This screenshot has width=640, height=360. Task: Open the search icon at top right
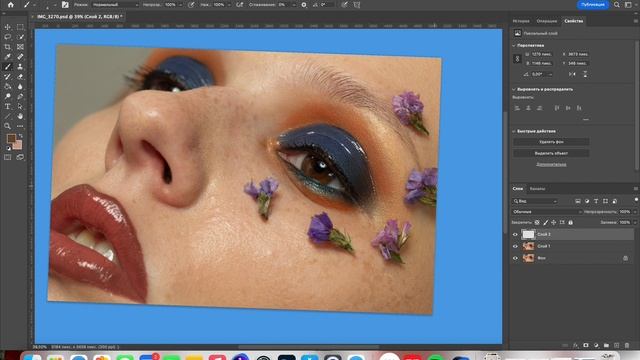(x=617, y=5)
